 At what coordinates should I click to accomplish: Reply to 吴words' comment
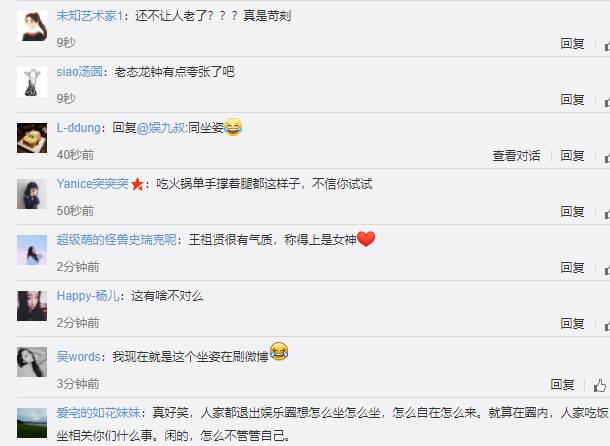click(x=562, y=385)
